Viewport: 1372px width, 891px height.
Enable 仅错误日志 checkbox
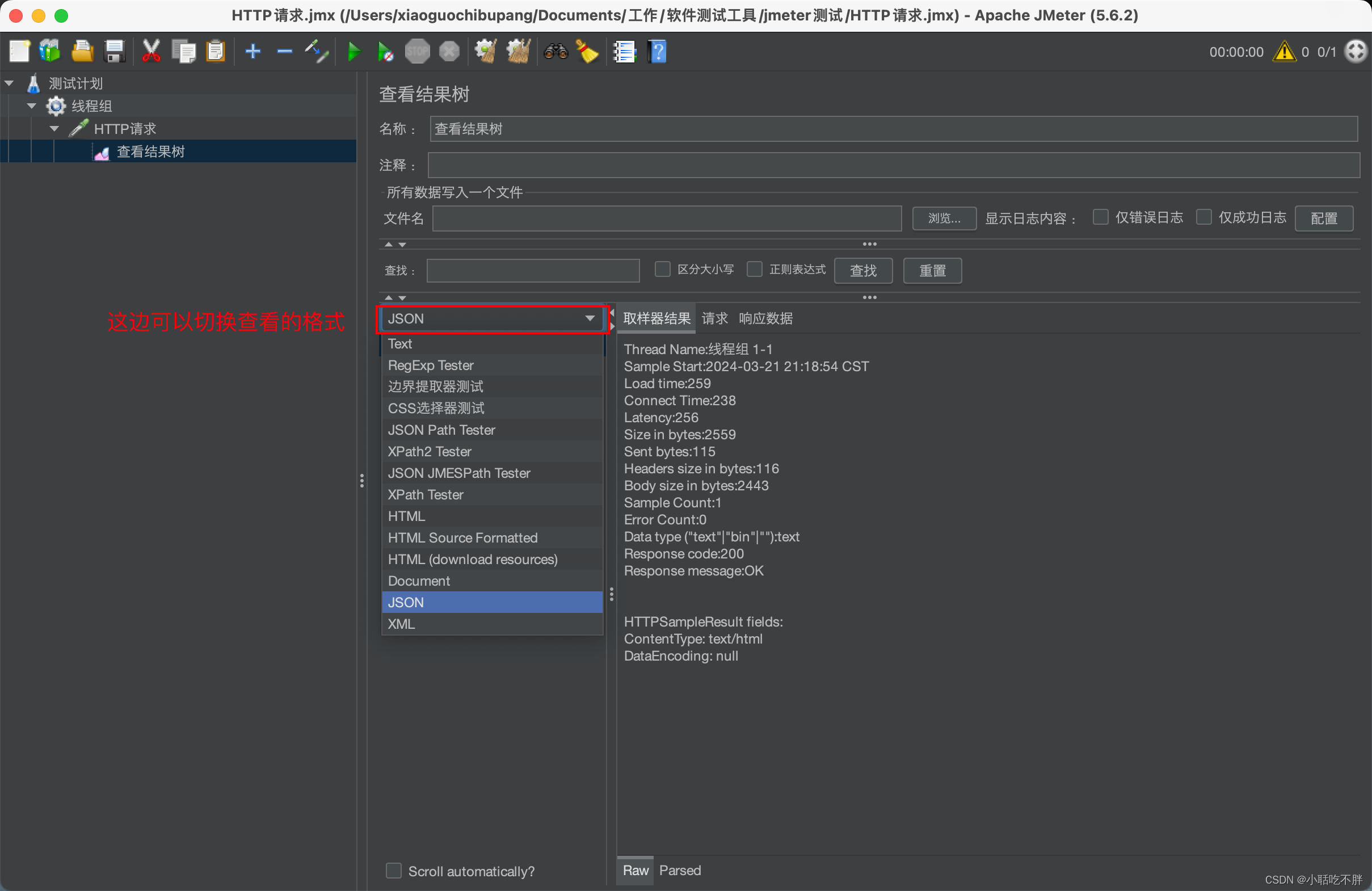pos(1100,217)
